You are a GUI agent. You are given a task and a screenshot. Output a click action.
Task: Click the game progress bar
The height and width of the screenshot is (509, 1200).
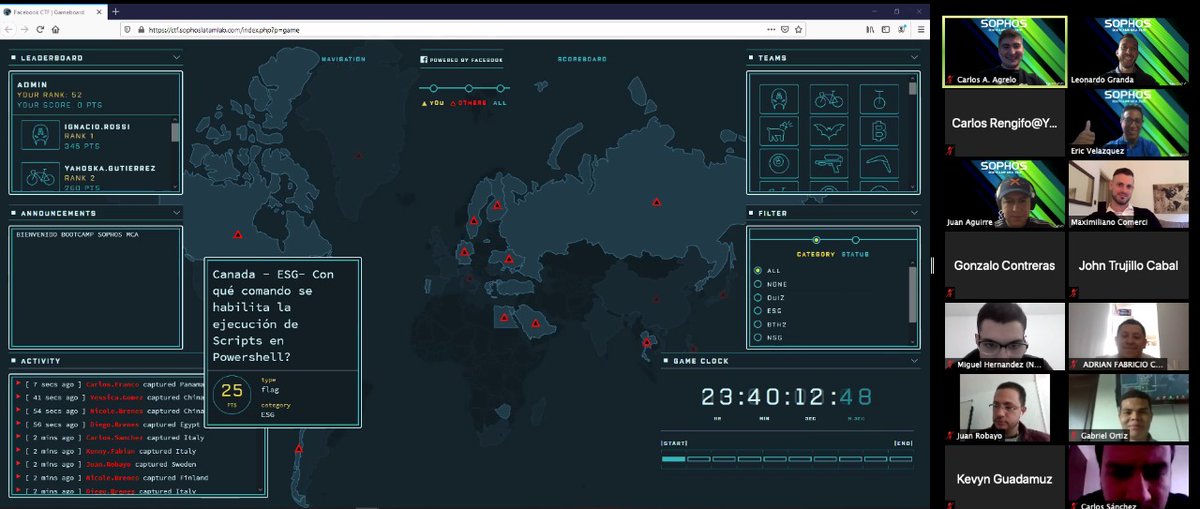pos(786,459)
